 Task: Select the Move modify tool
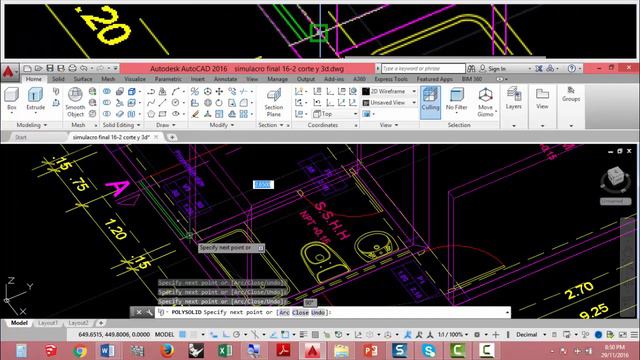[x=219, y=91]
